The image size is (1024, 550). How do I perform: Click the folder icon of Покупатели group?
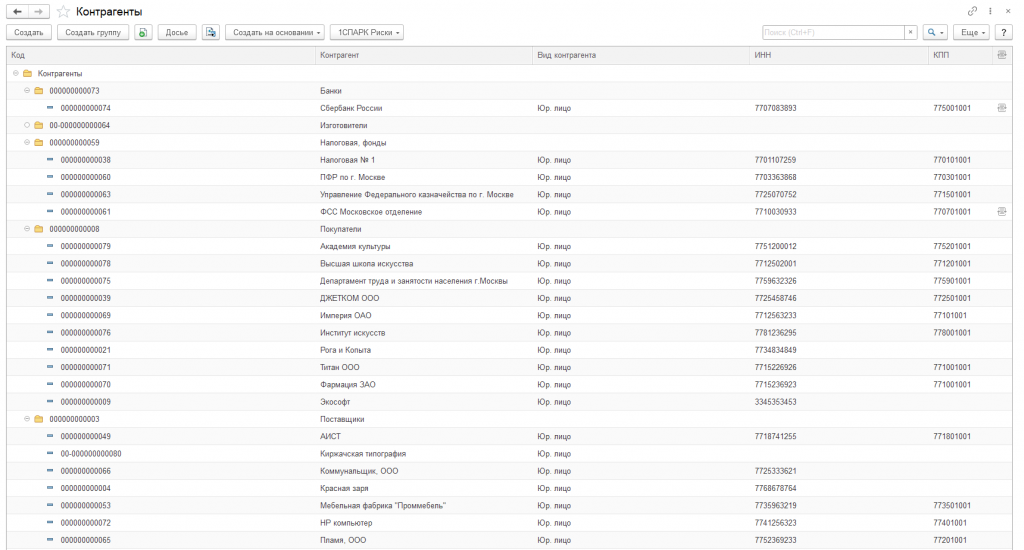tap(39, 229)
